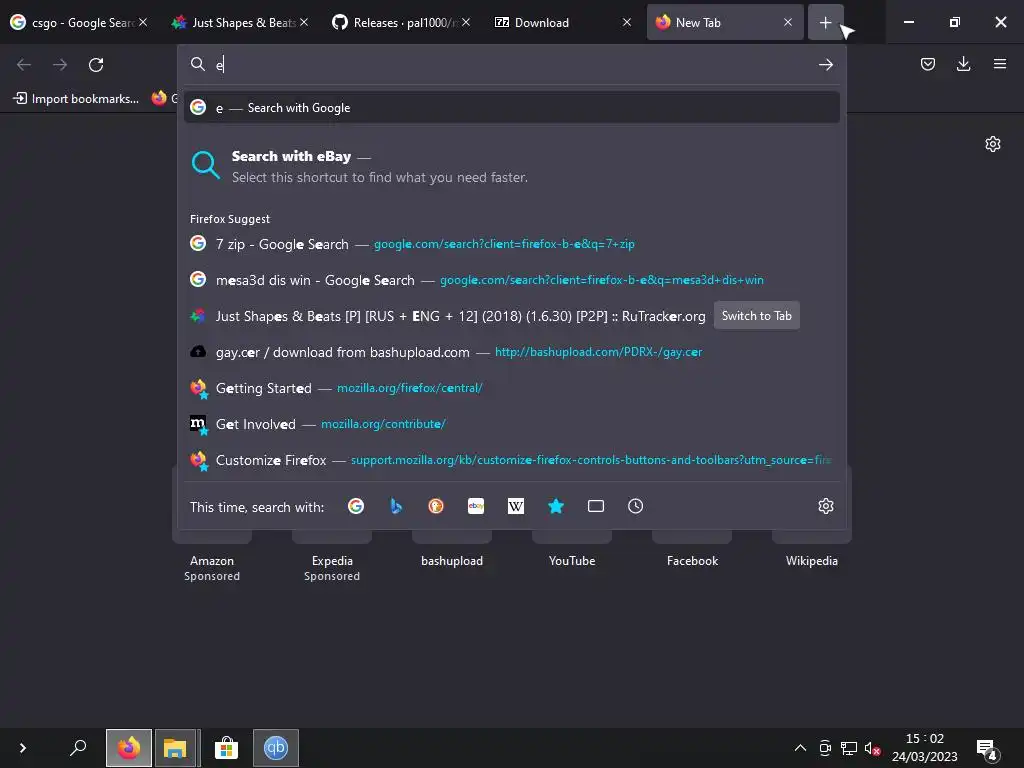1024x768 pixels.
Task: Click the taskbar clock and date
Action: (x=925, y=748)
